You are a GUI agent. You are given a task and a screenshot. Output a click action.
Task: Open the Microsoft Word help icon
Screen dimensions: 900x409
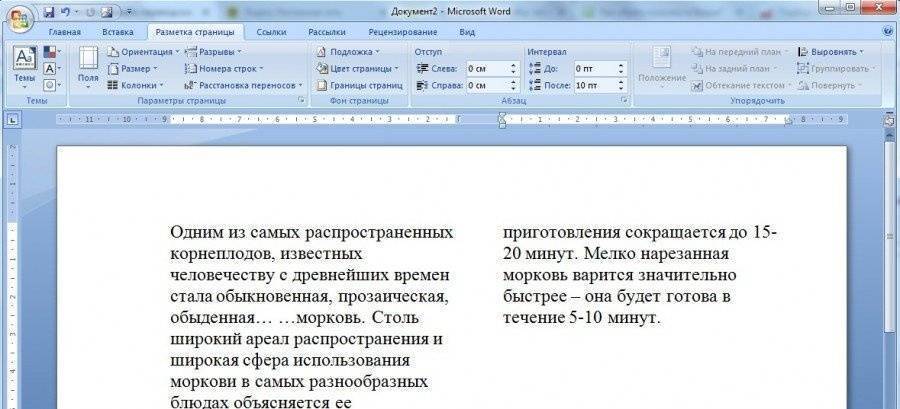(x=888, y=32)
